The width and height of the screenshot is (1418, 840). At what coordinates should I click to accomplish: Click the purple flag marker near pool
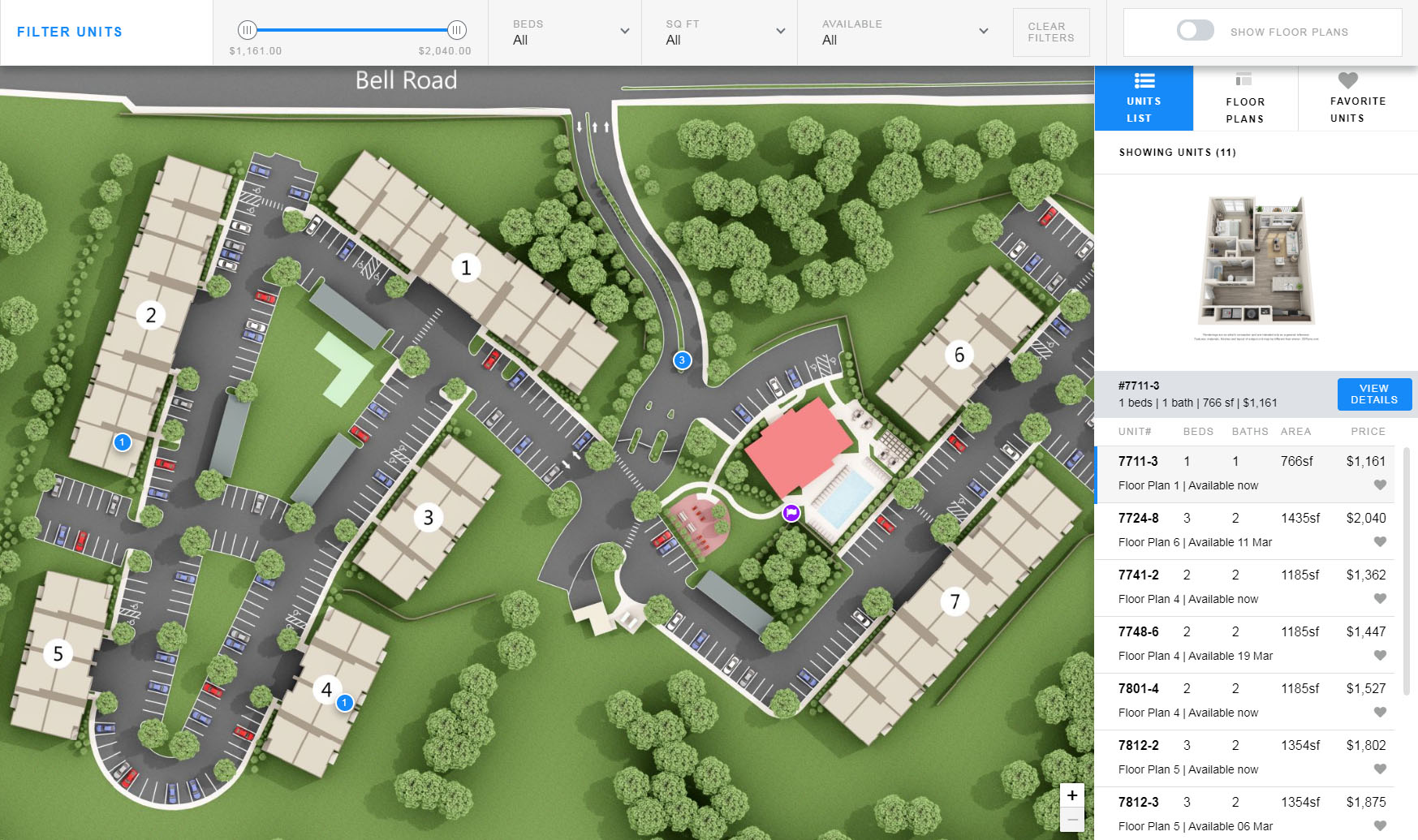(x=791, y=512)
